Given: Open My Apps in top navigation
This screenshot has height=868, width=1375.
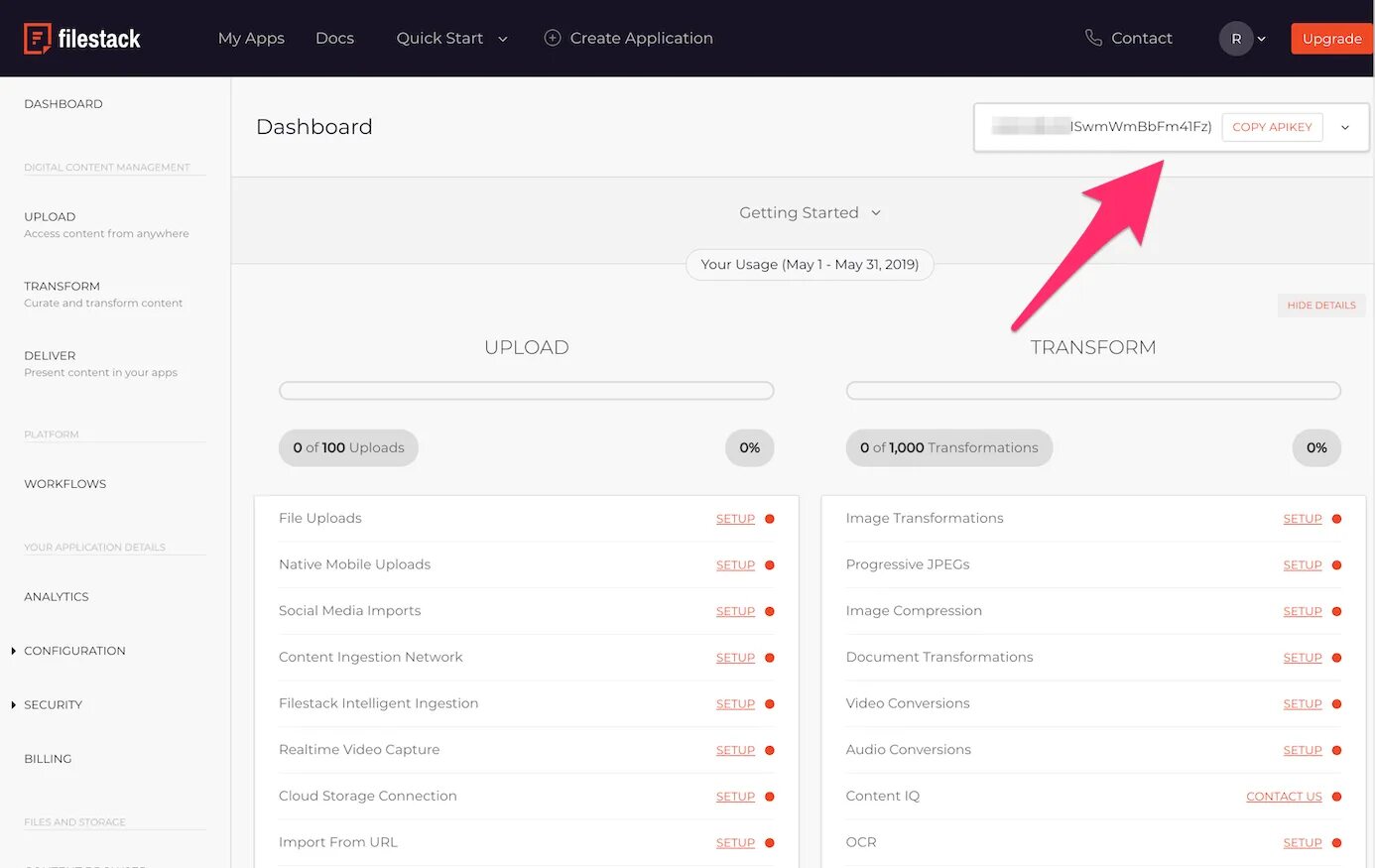Looking at the screenshot, I should click(x=251, y=38).
